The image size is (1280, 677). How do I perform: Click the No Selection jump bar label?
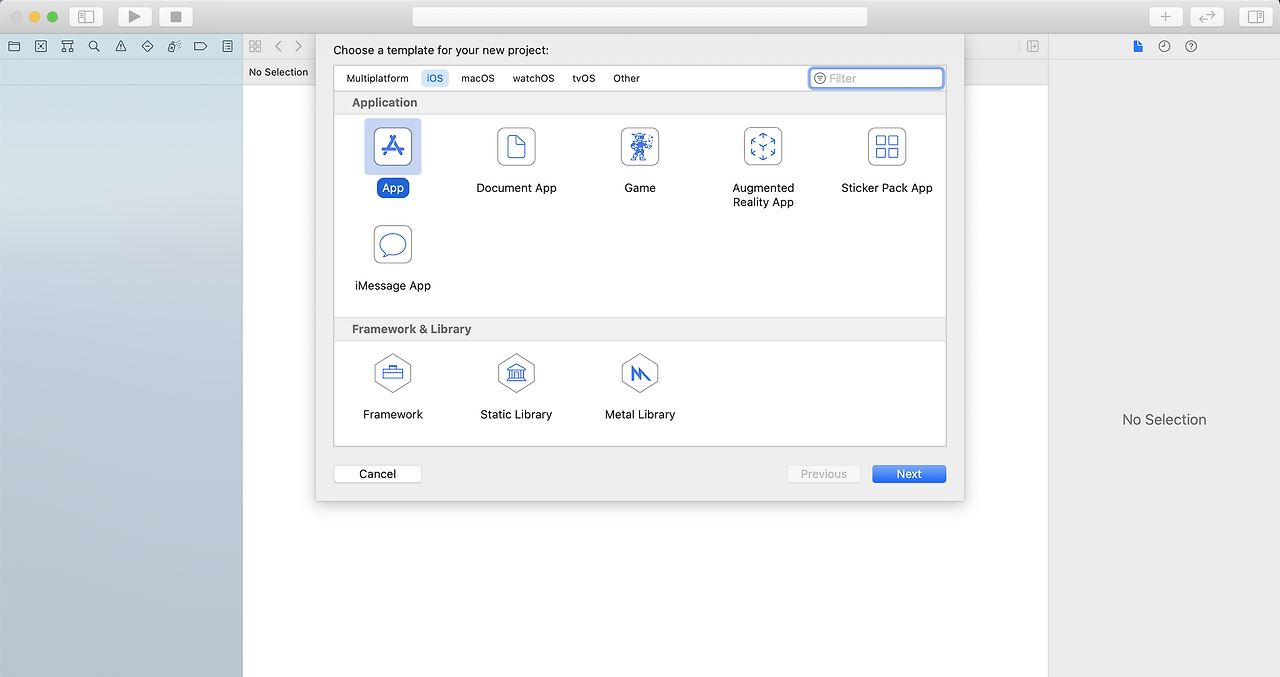click(x=278, y=72)
